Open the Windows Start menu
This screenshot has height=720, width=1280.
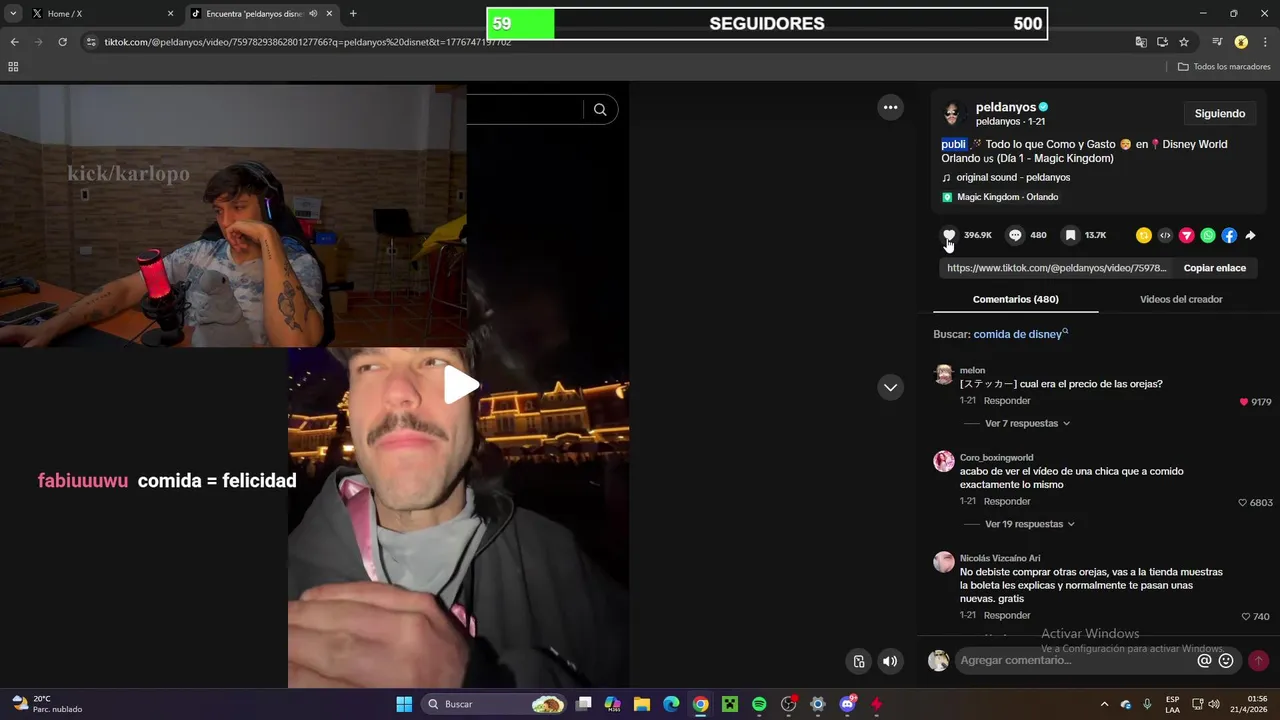pyautogui.click(x=404, y=704)
